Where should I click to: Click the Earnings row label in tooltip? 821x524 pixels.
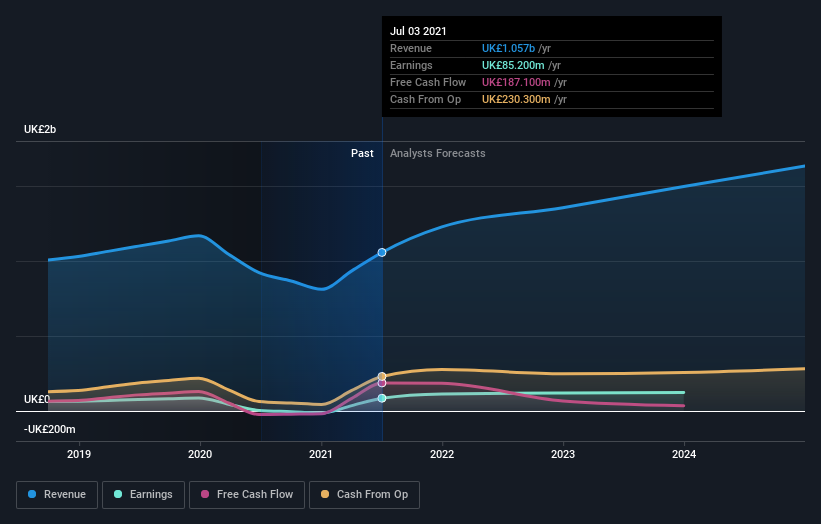(x=411, y=65)
